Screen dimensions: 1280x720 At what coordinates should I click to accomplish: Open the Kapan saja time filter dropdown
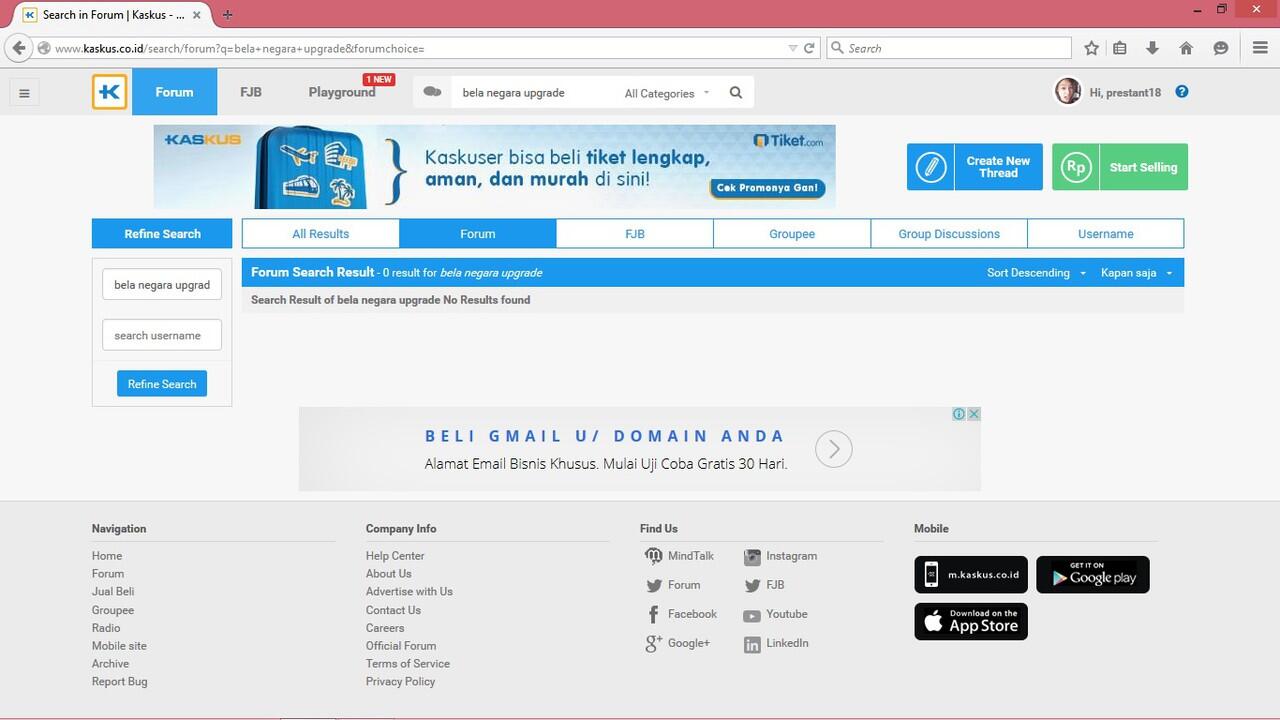click(1137, 273)
